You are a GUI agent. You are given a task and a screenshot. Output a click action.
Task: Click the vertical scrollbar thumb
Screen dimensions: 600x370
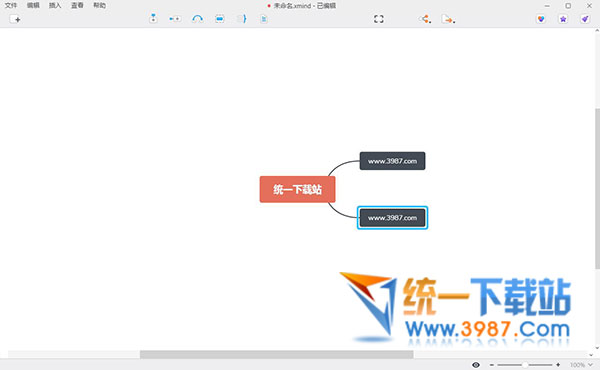[x=597, y=188]
